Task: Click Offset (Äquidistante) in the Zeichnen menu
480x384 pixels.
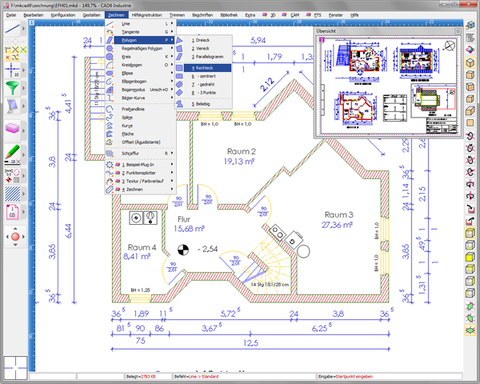Action: pyautogui.click(x=140, y=142)
